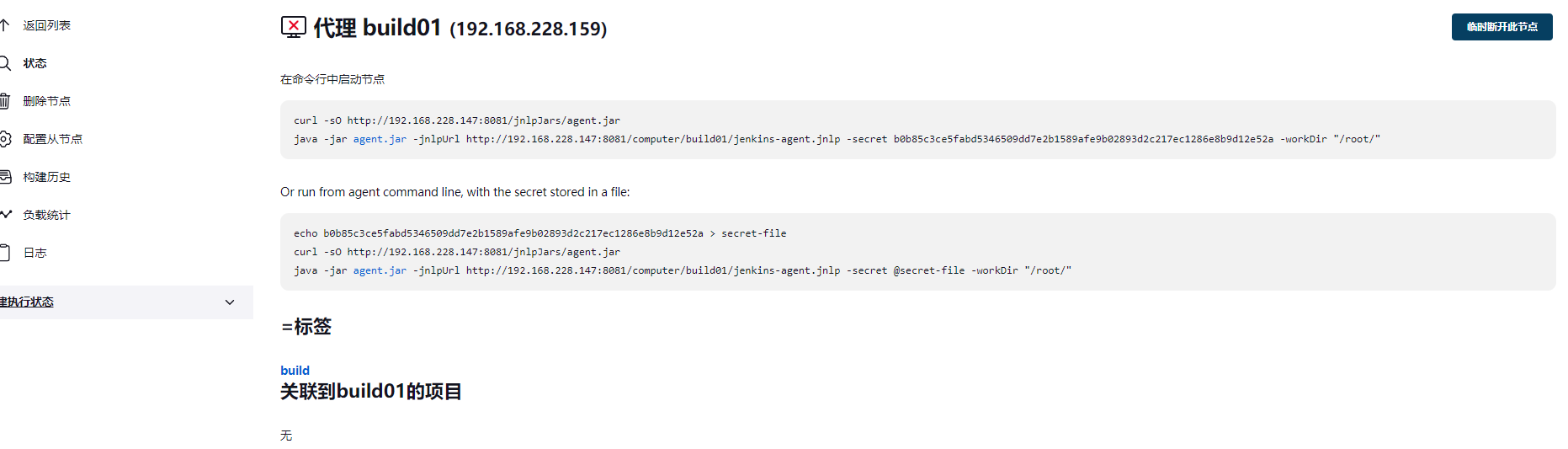1568x449 pixels.
Task: Click agent.jar link in first command block
Action: point(380,139)
